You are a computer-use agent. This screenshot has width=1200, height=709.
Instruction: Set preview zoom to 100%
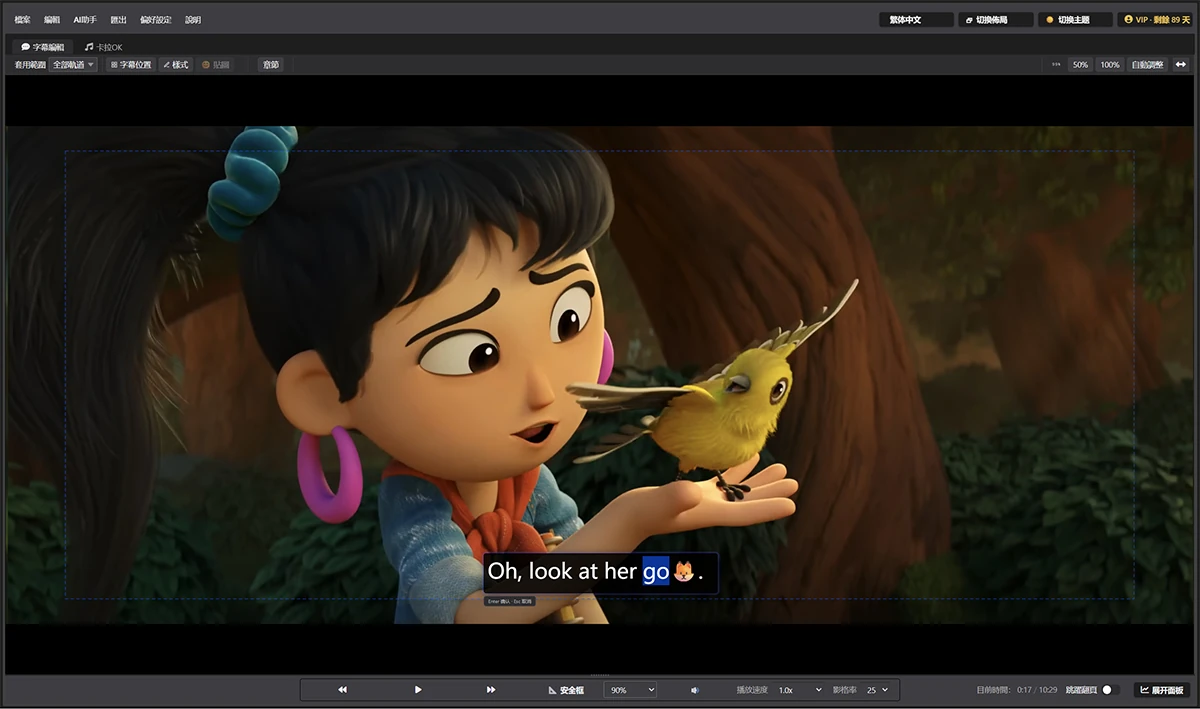click(x=1110, y=65)
